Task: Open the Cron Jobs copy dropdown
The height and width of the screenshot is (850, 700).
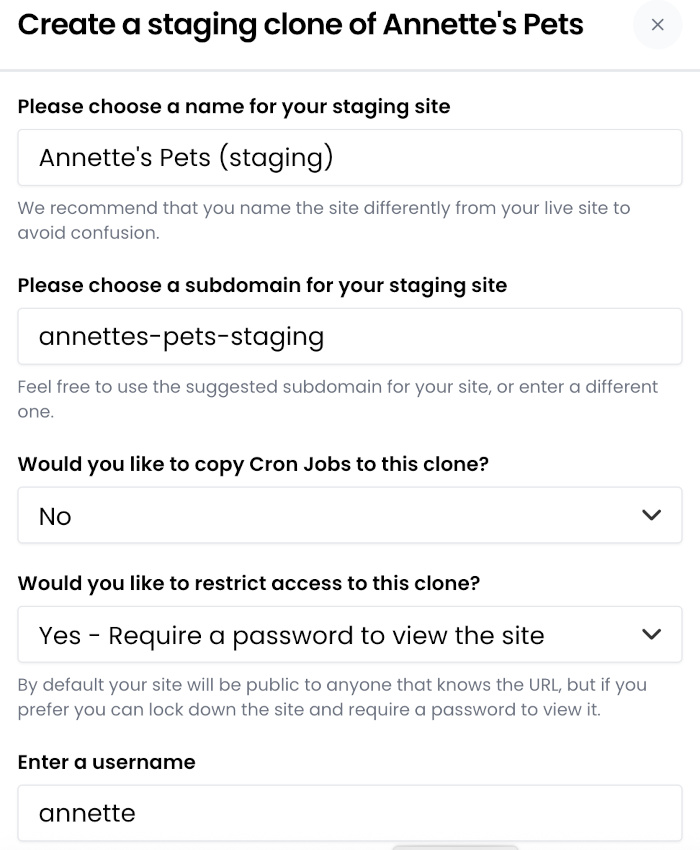Action: coord(350,515)
